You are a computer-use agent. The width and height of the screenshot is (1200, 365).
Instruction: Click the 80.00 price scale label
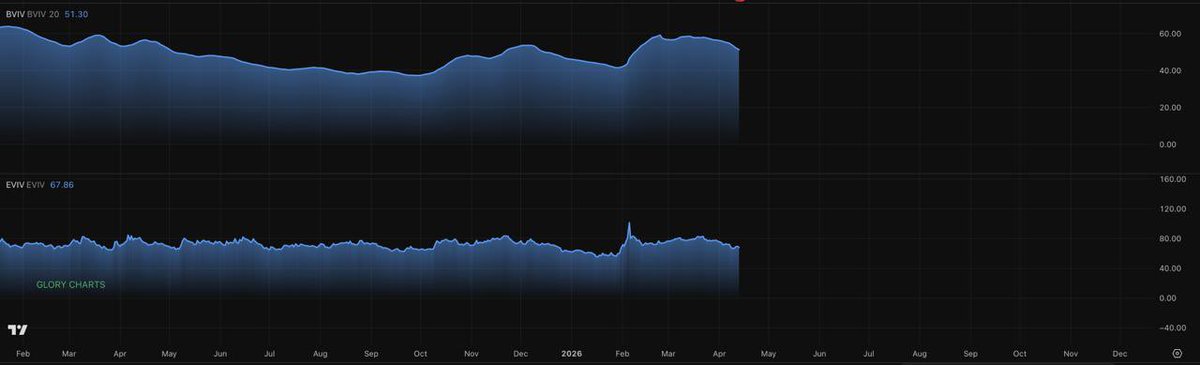pos(1171,239)
